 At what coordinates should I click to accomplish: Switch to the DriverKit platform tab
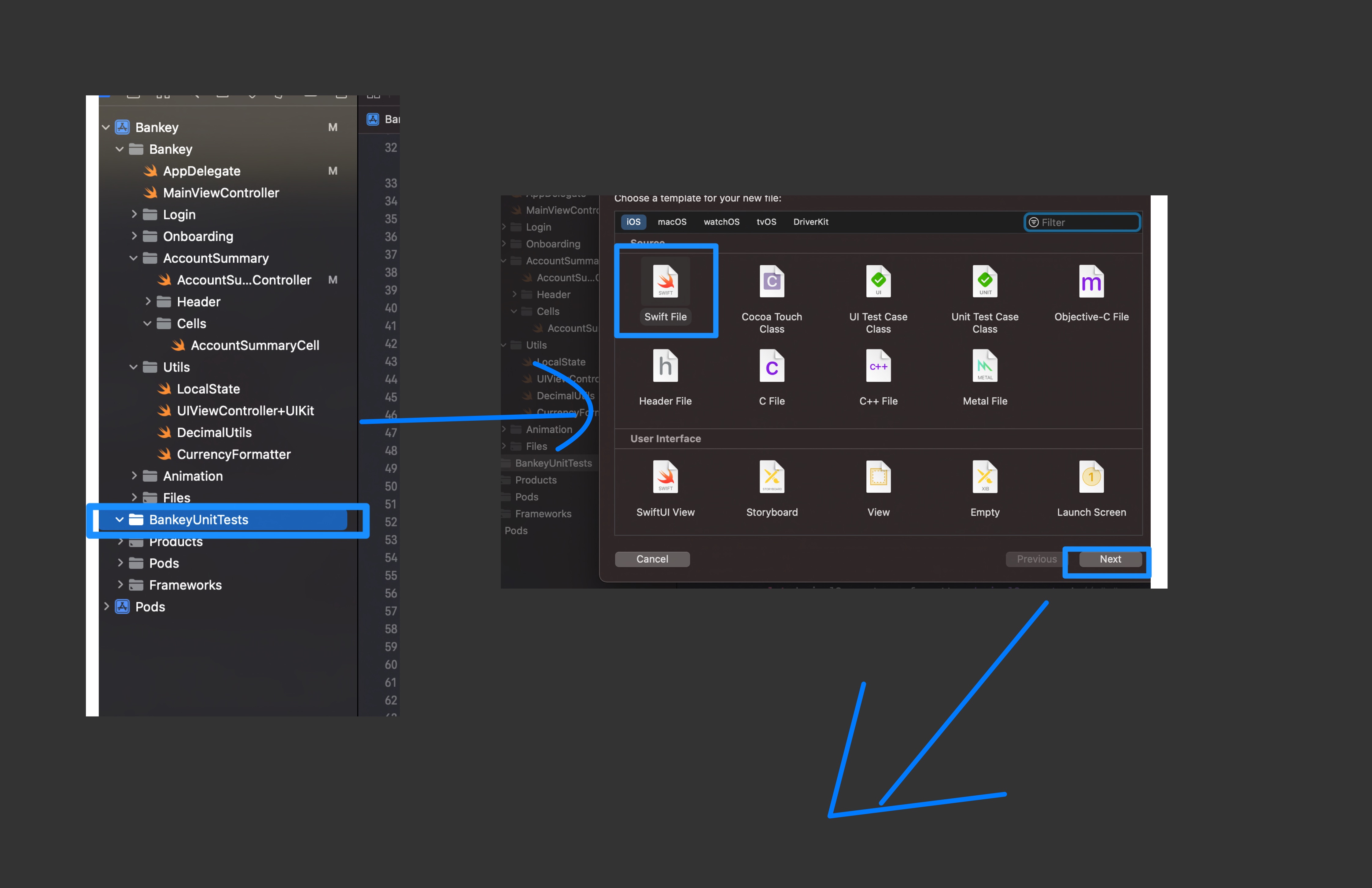810,222
